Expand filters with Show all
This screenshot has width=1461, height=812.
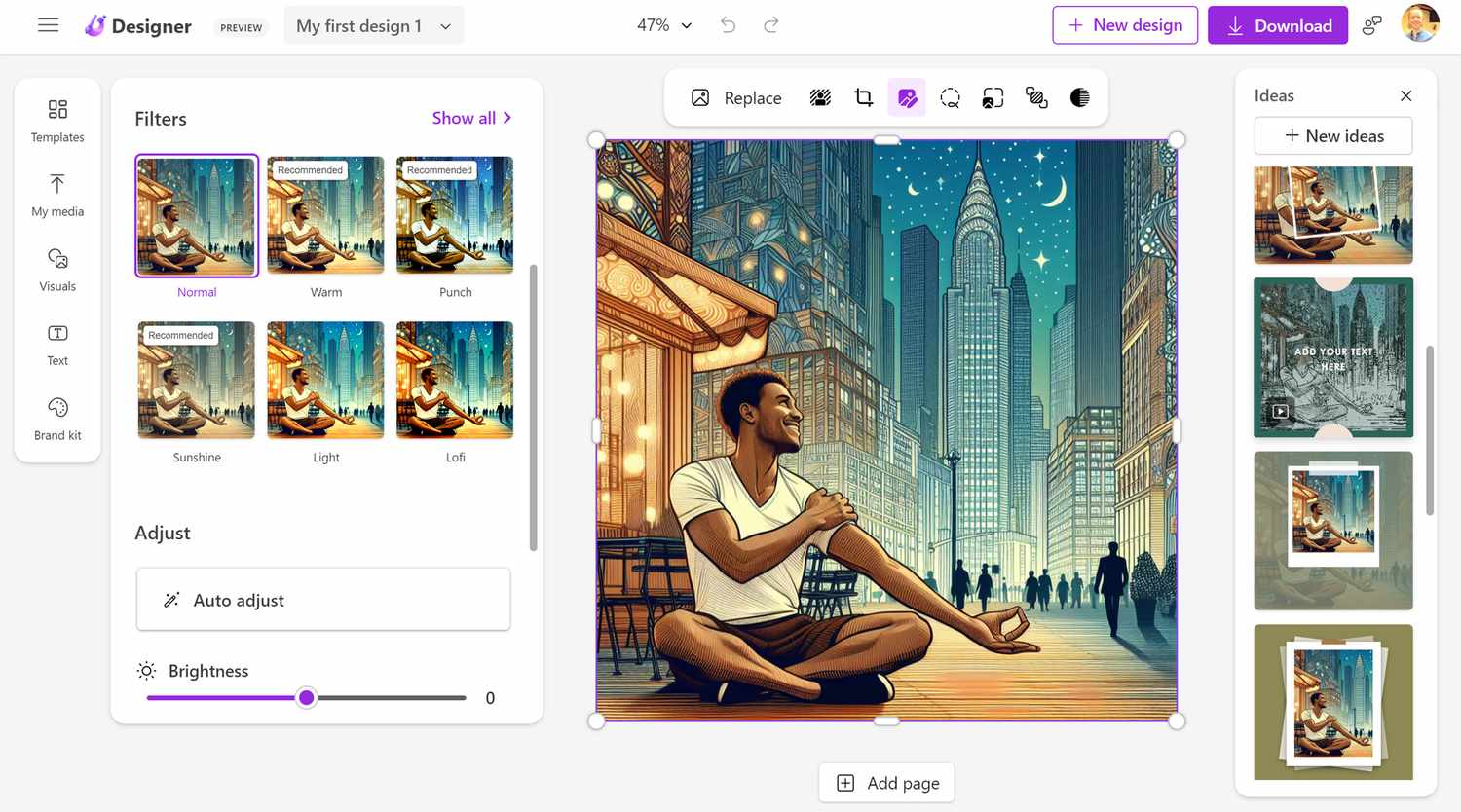(x=471, y=118)
